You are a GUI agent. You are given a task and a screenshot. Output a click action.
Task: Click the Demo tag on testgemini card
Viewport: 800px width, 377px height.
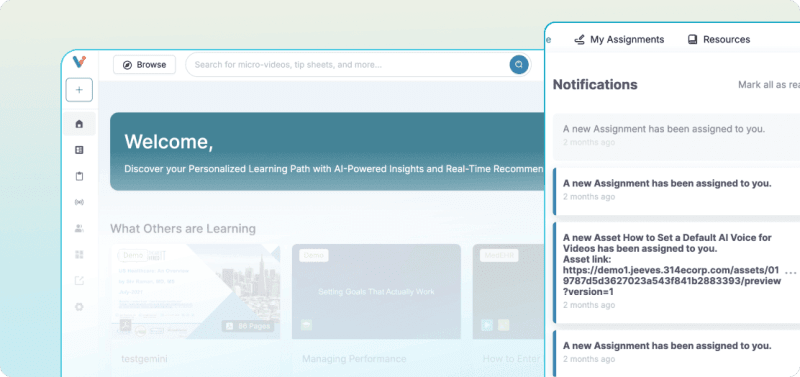tap(133, 256)
